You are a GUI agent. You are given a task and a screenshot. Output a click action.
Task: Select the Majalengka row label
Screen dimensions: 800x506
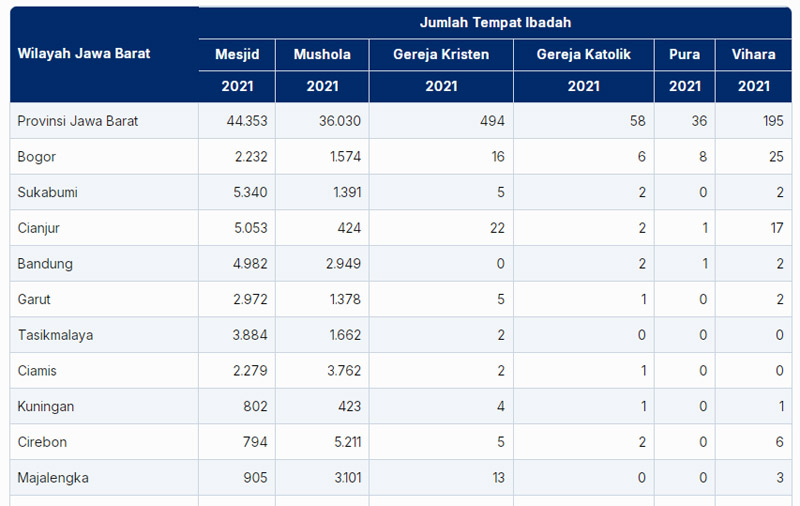[x=53, y=478]
